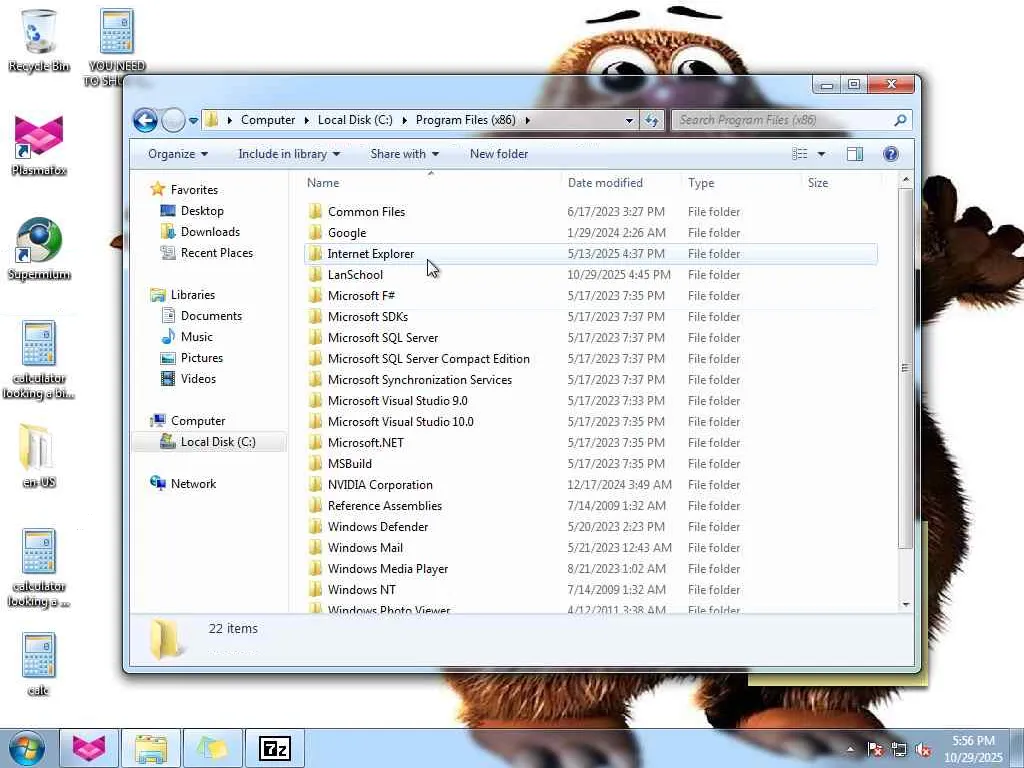Sort by the Type column header

(x=741, y=183)
